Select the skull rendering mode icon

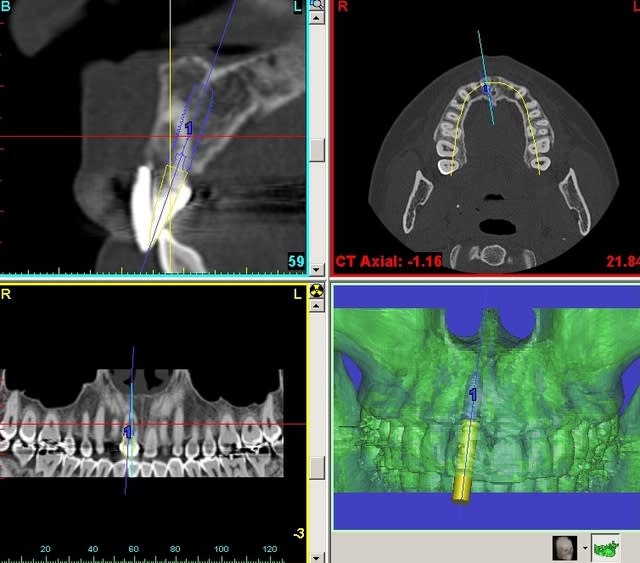point(564,547)
